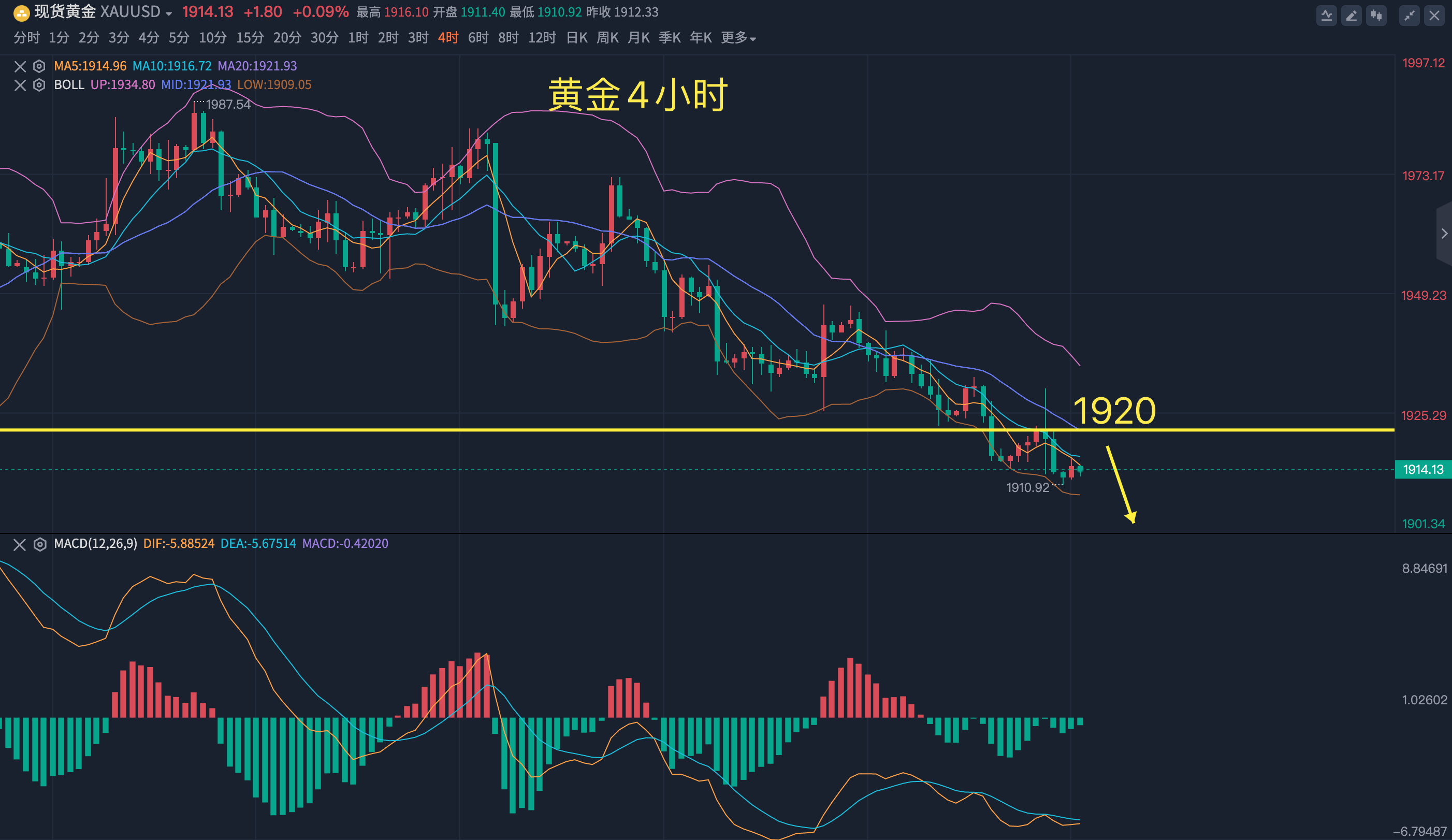Remove the BOLL indicator with its X
Screen dimensions: 1452x840
pos(20,85)
